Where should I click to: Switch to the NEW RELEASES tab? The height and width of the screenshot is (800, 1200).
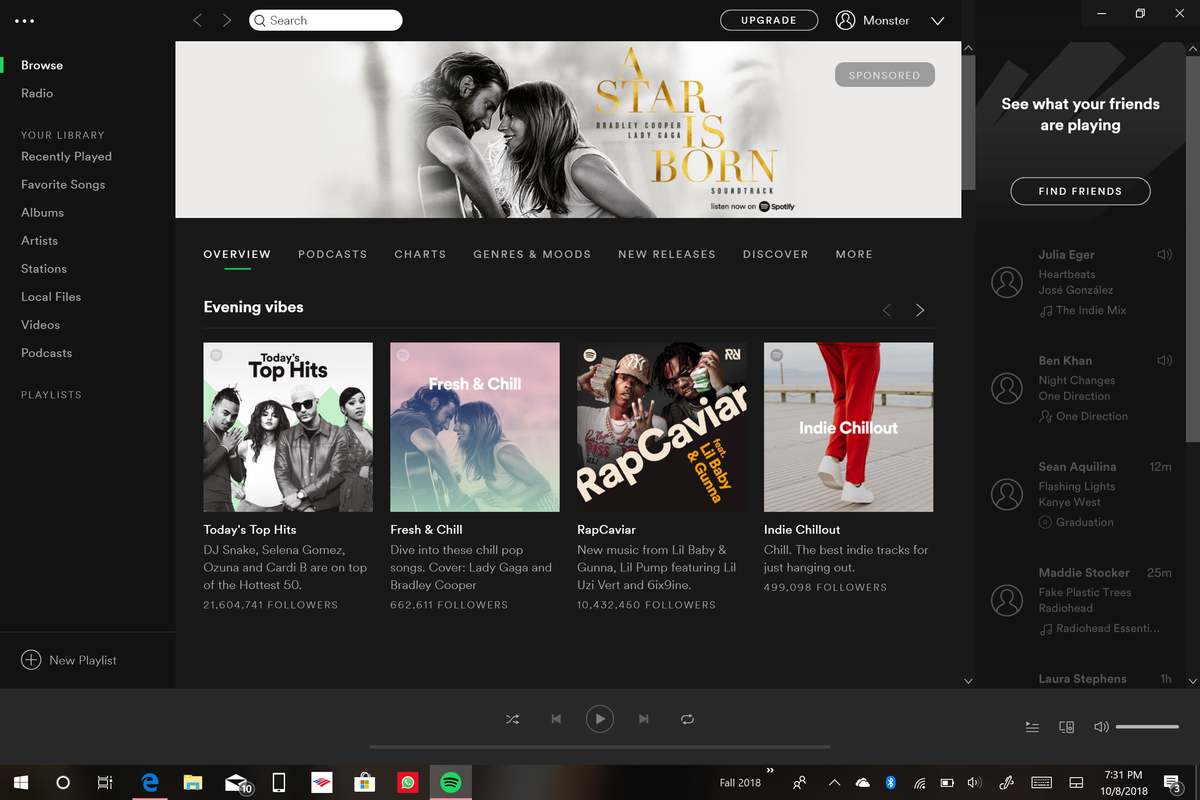(x=667, y=254)
